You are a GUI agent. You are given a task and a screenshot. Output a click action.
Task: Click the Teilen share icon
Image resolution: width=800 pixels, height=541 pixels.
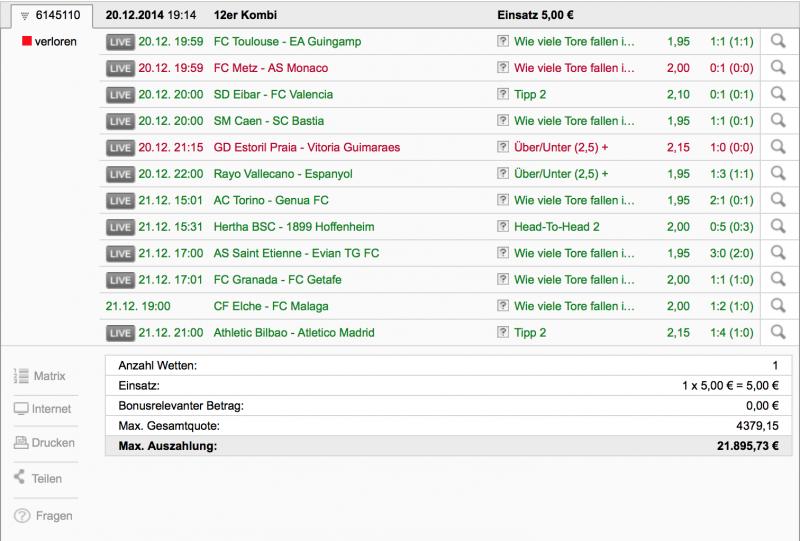pos(19,477)
